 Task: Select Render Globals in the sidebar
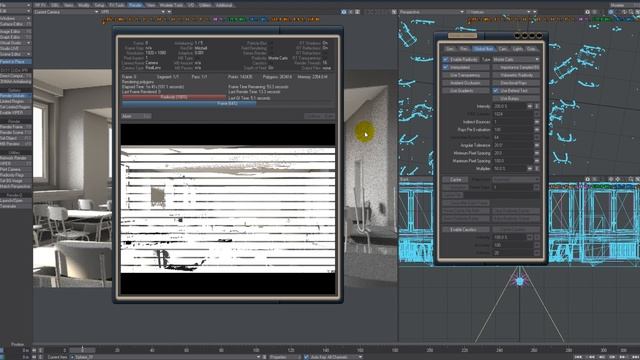coord(16,96)
